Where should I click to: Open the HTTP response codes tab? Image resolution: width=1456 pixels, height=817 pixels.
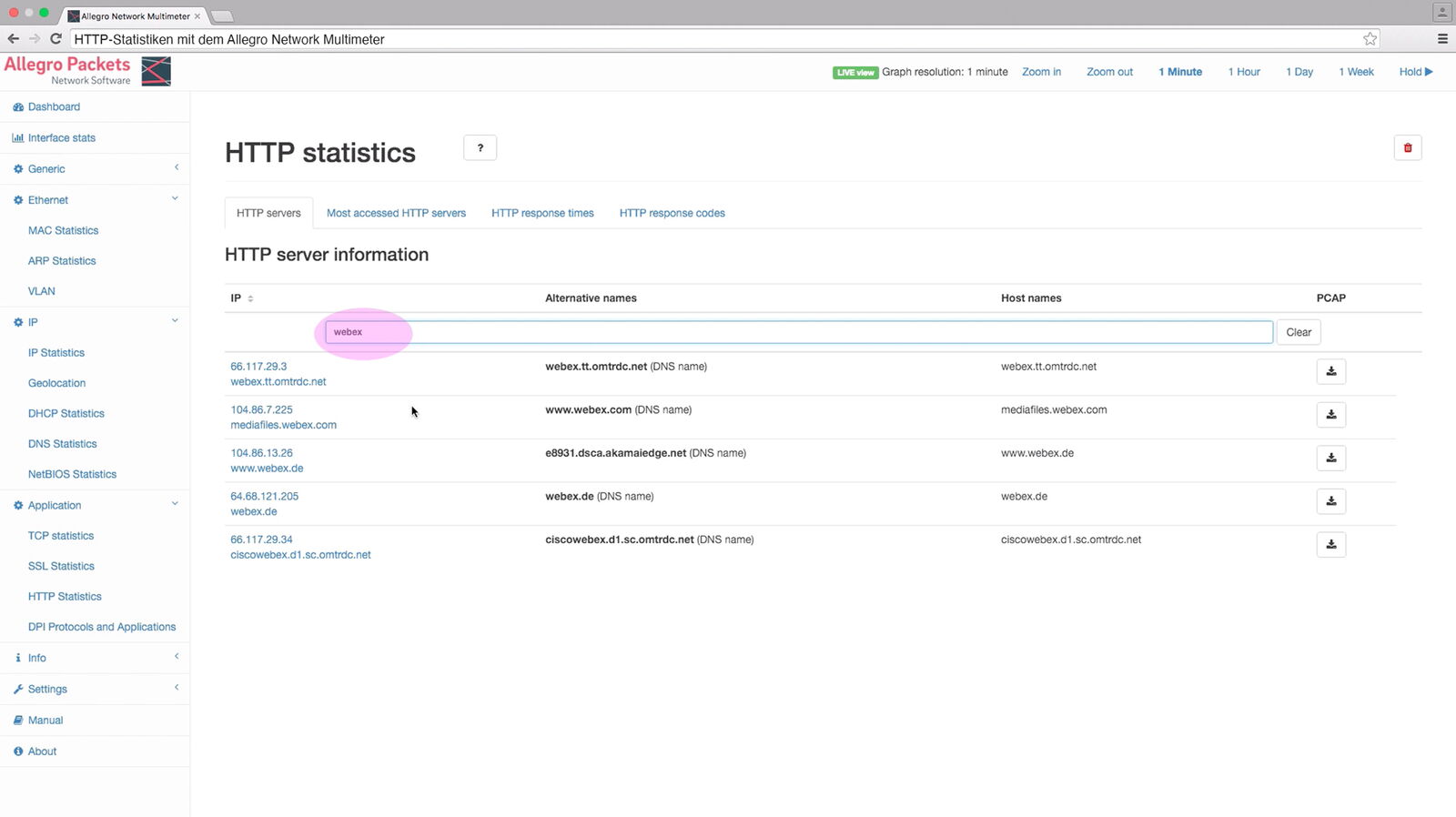click(672, 214)
